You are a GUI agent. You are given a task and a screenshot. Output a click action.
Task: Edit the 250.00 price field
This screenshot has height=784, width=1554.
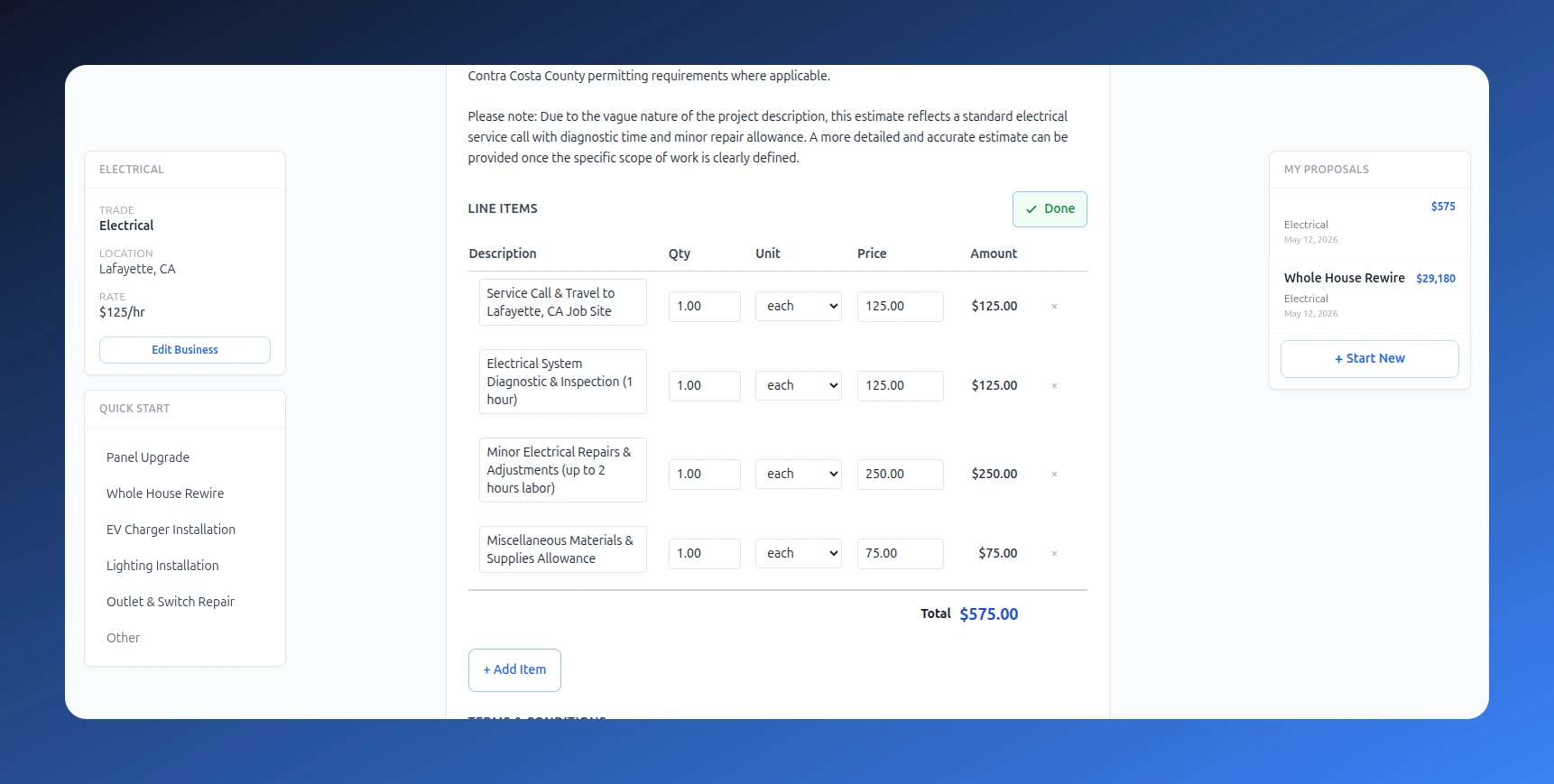pos(901,475)
